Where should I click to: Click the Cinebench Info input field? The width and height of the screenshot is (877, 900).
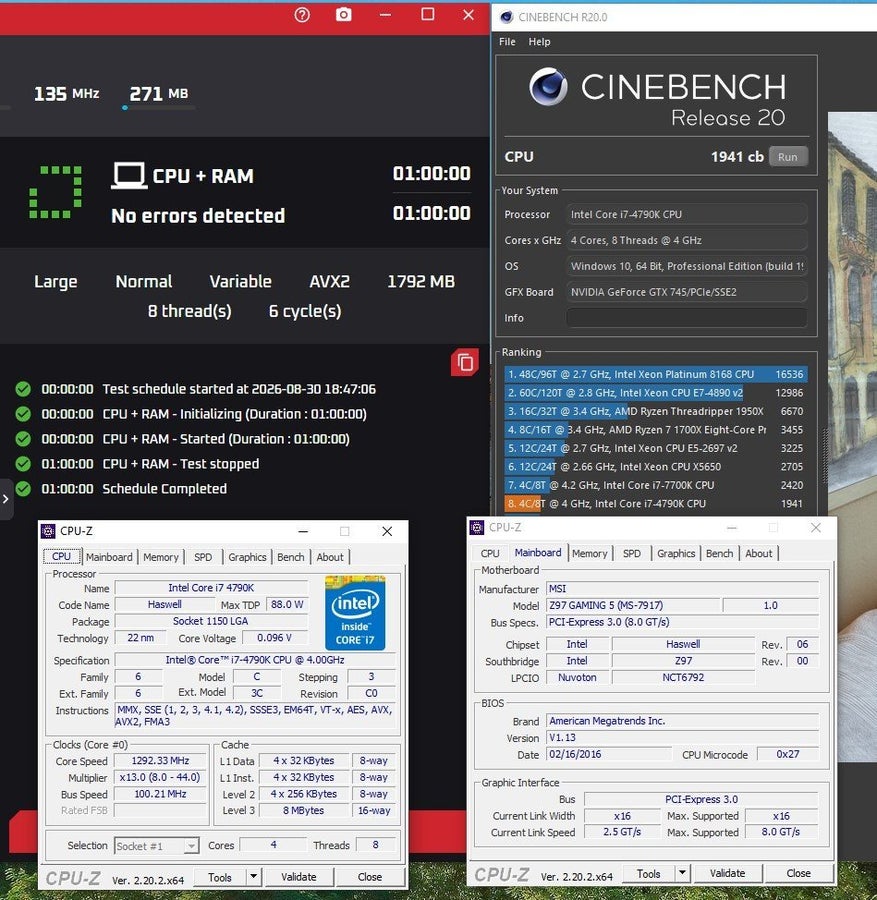(686, 317)
